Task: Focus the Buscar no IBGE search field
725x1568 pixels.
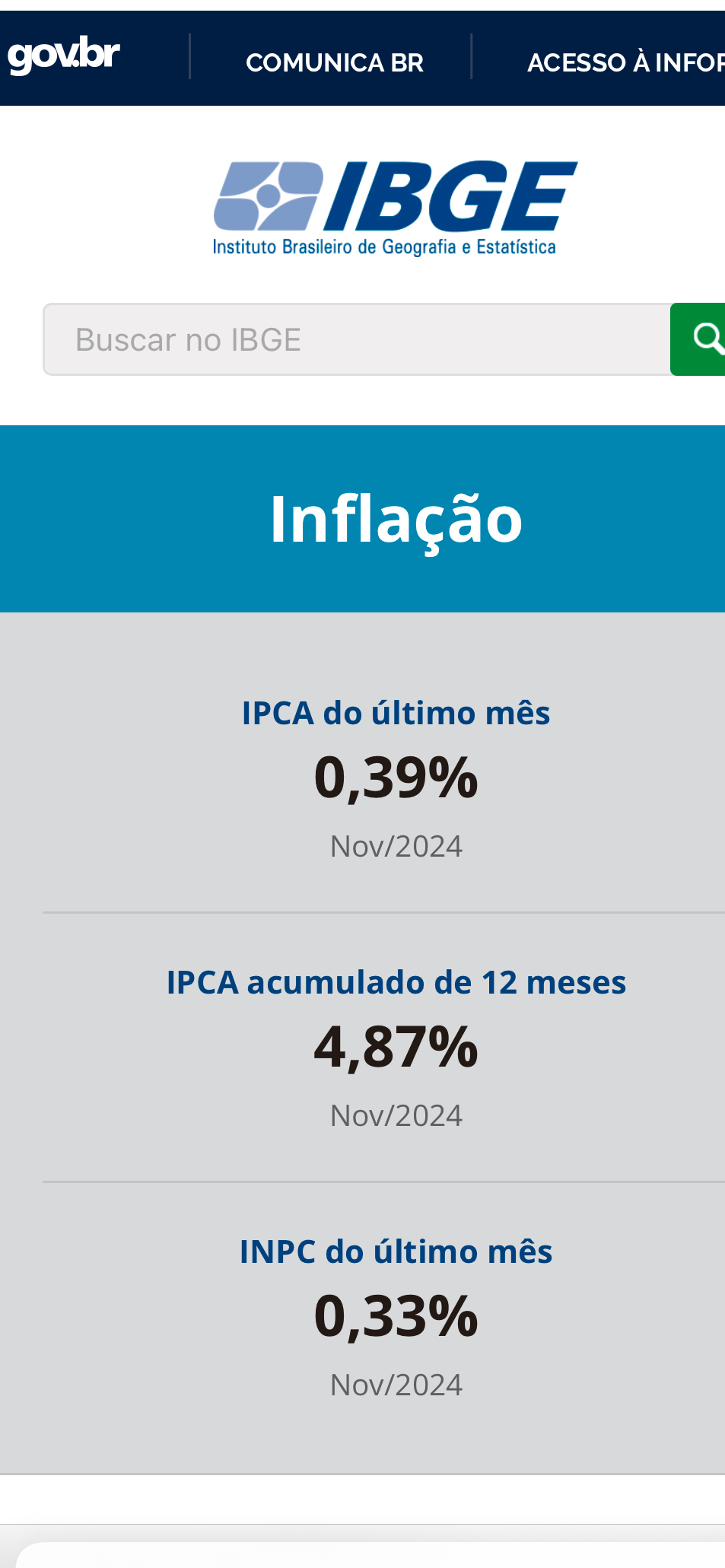Action: tap(357, 339)
